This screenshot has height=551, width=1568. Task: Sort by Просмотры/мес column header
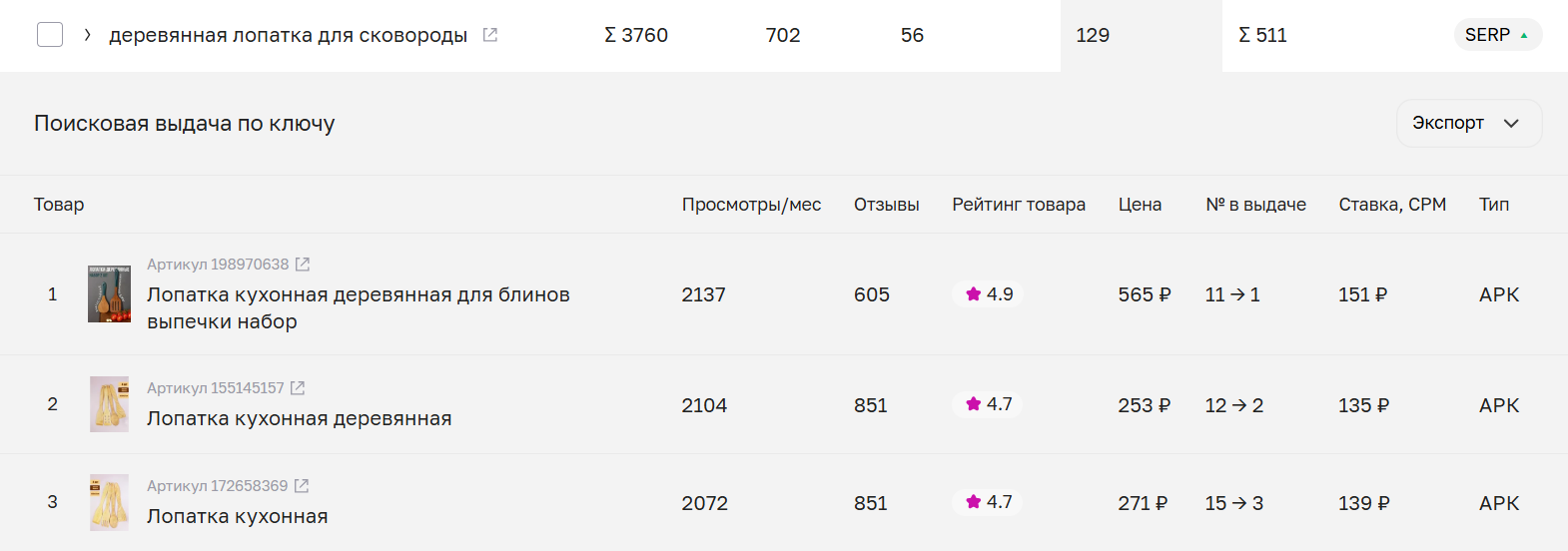pos(751,205)
